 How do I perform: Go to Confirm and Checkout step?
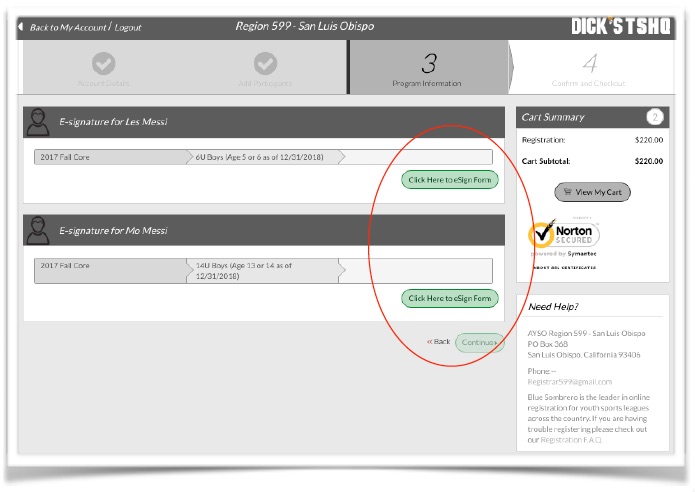pos(588,68)
